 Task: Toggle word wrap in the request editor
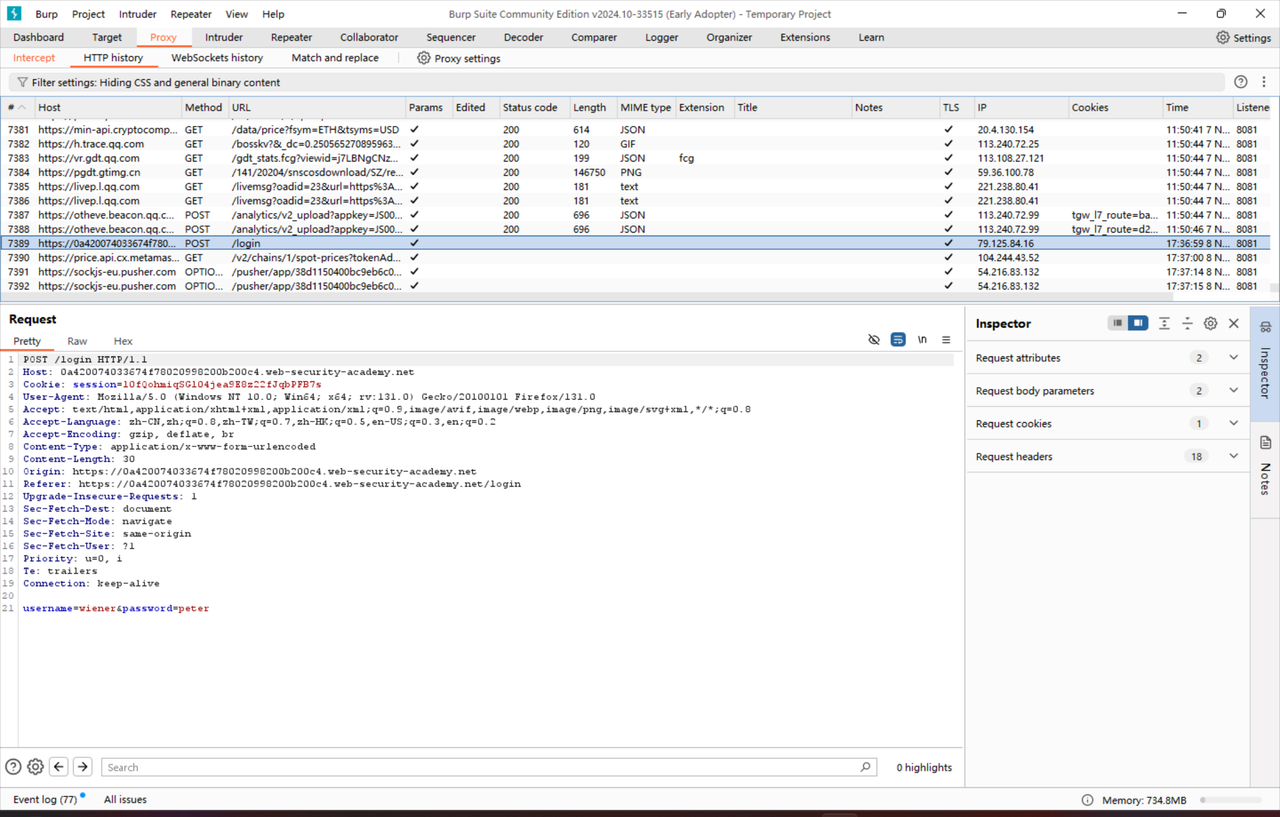click(898, 340)
